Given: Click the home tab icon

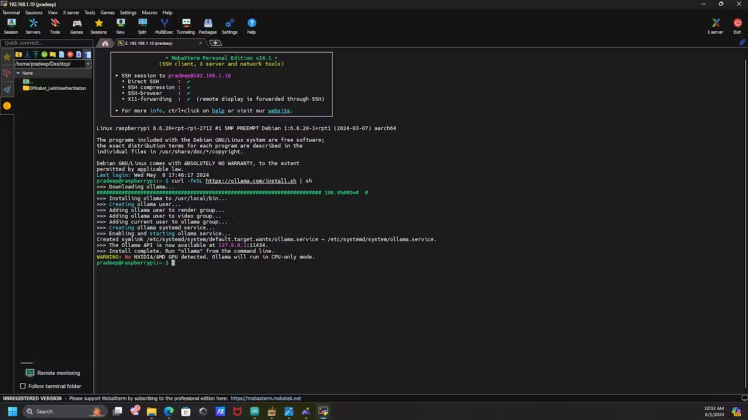Looking at the screenshot, I should pyautogui.click(x=105, y=43).
